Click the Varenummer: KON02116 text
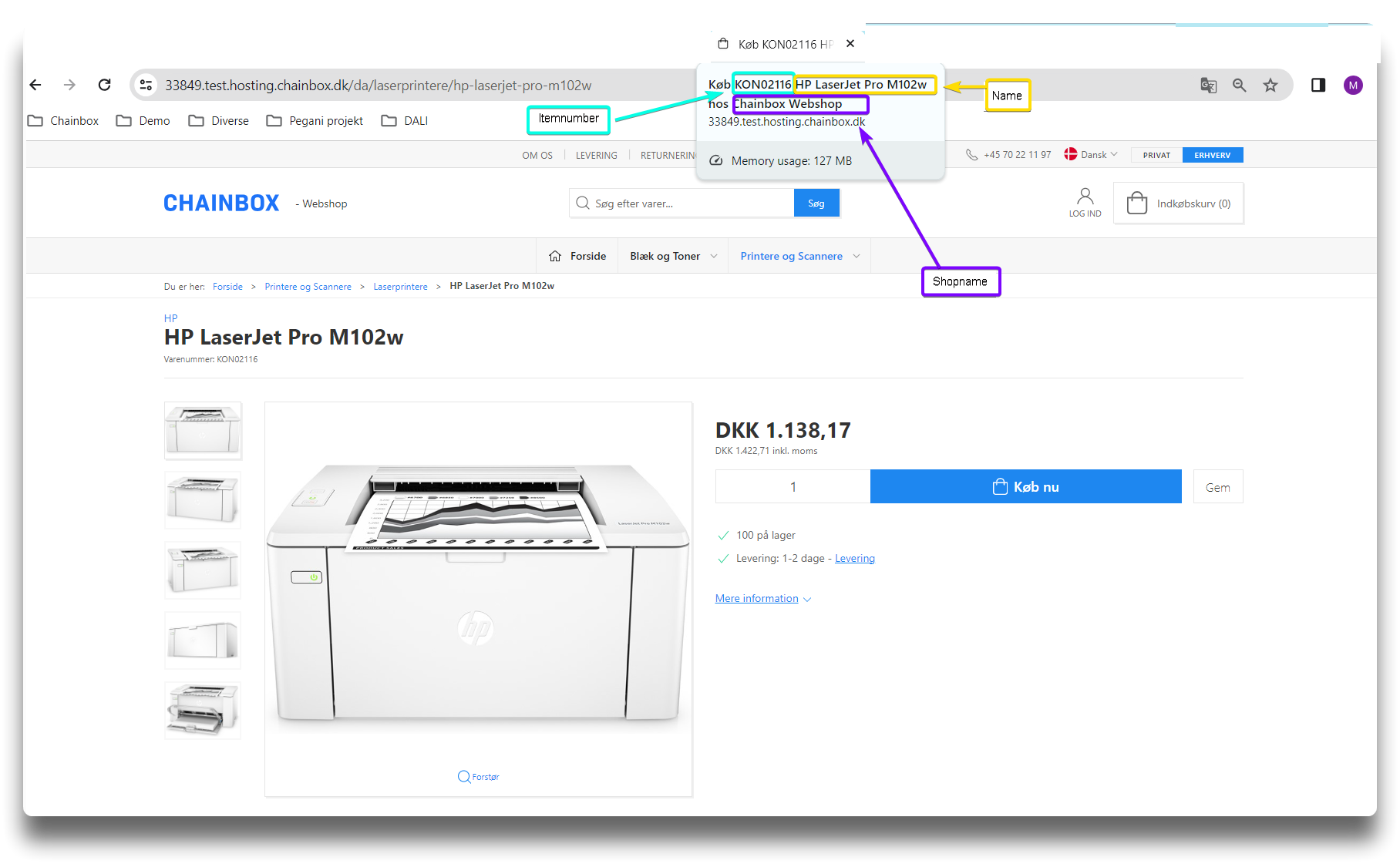The image size is (1400, 864). tap(210, 360)
